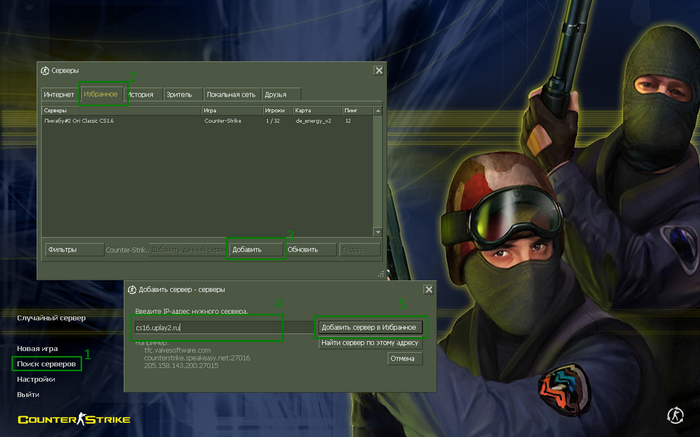
Task: Click the Обновить button
Action: tap(310, 250)
